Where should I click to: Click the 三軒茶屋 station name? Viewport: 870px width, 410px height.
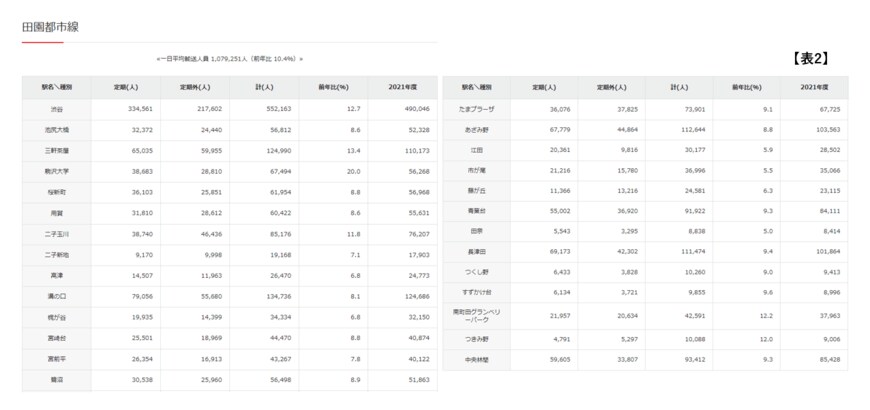coord(56,150)
